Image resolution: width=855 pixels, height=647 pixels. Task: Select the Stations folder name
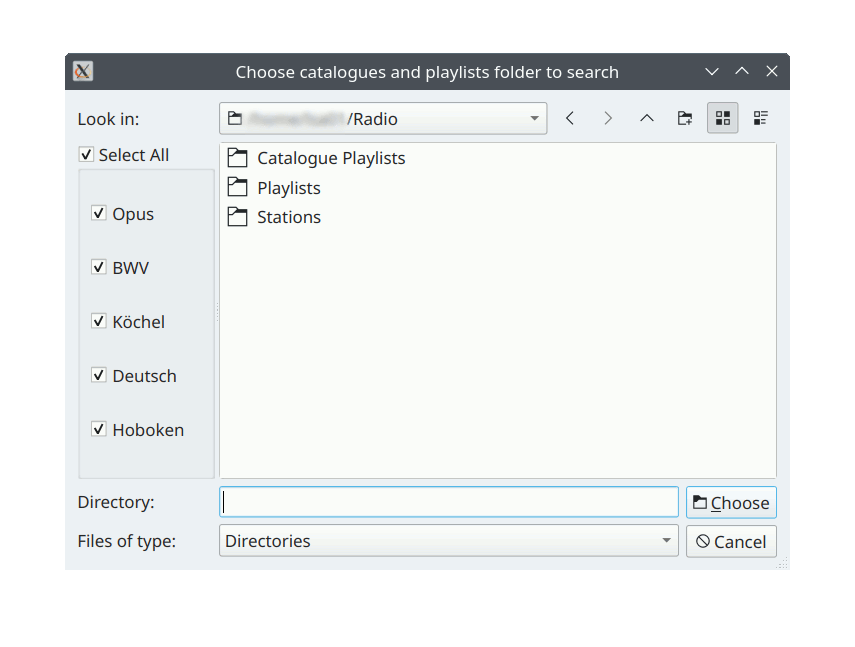[289, 217]
